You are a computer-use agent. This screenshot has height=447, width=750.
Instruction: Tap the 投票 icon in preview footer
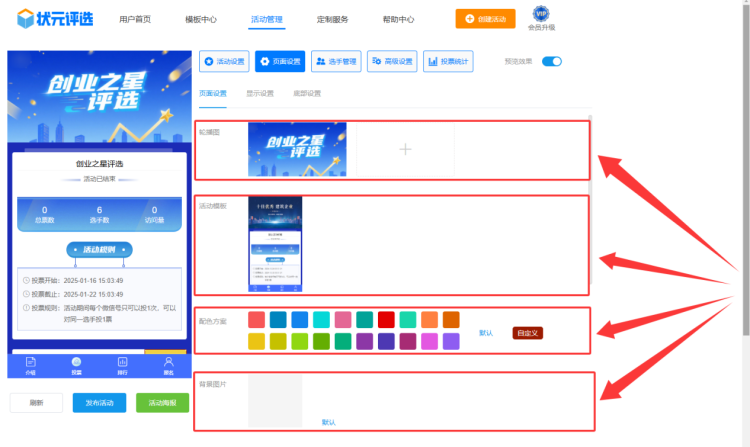pos(76,364)
